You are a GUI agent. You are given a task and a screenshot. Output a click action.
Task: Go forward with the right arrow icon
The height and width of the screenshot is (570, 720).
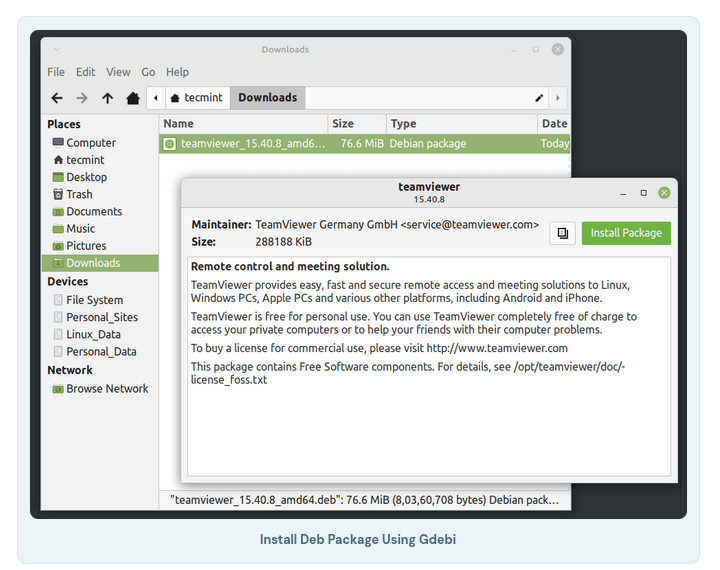click(x=82, y=98)
